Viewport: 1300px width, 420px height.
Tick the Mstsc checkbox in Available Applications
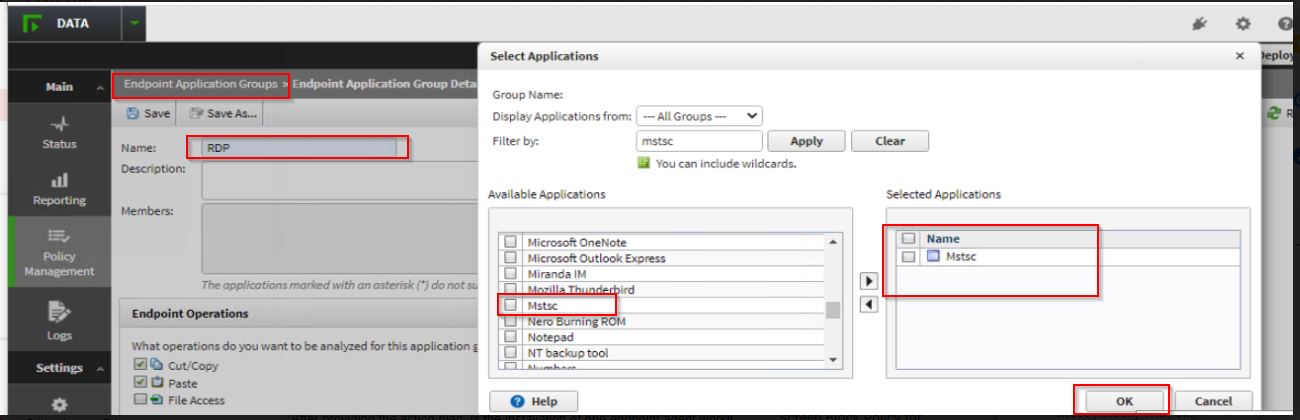pos(511,305)
